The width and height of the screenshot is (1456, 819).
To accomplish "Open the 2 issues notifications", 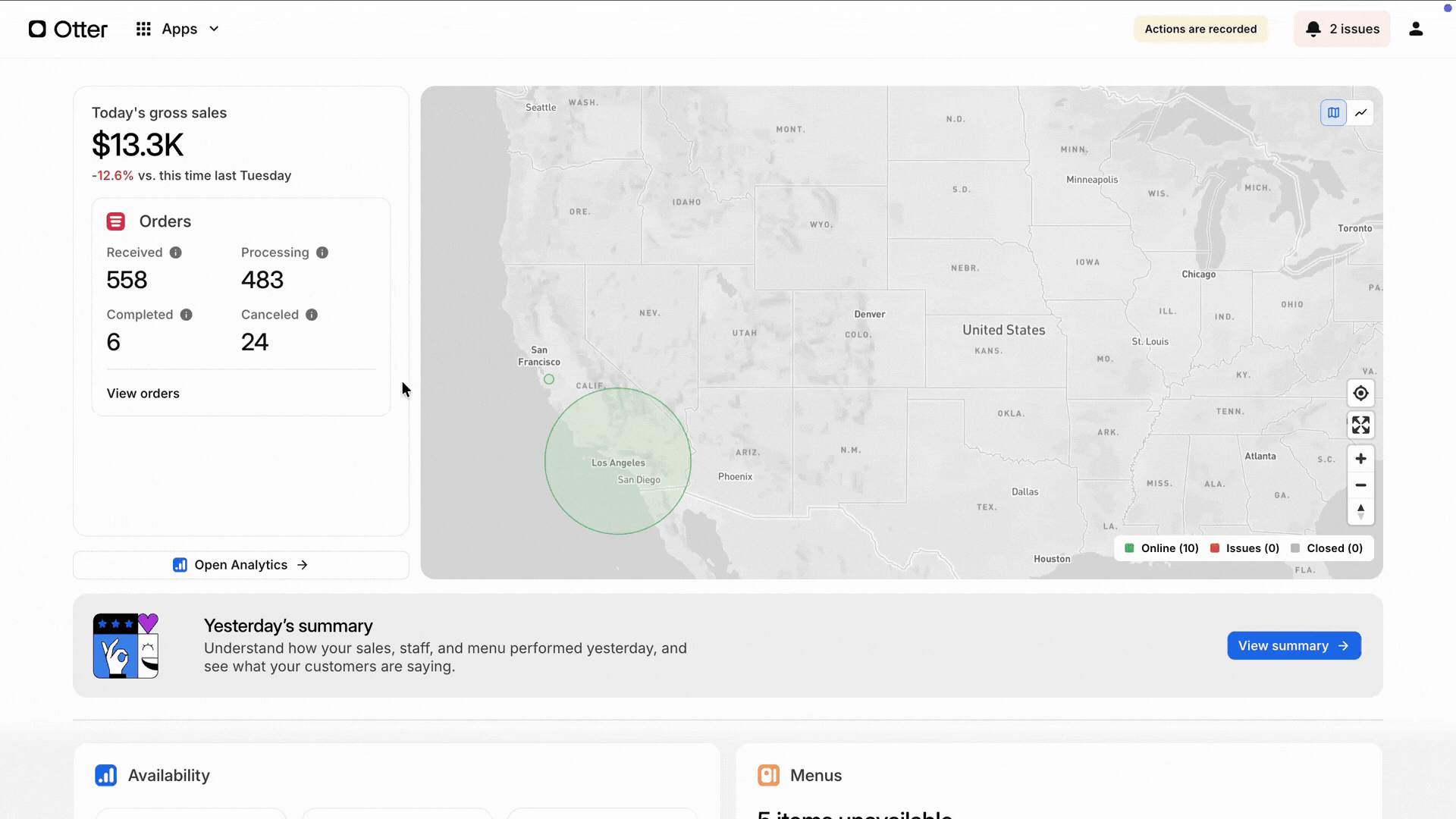I will point(1341,29).
